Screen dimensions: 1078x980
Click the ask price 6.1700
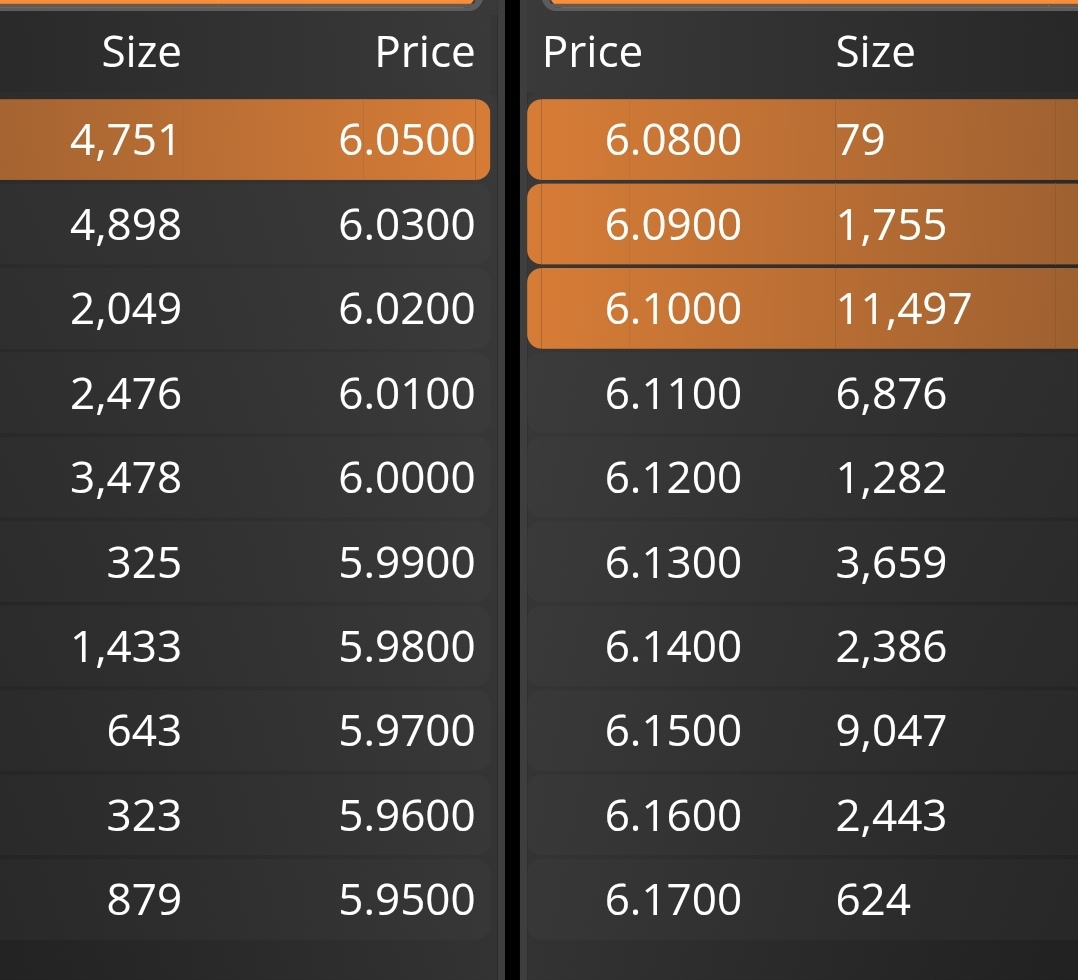673,900
